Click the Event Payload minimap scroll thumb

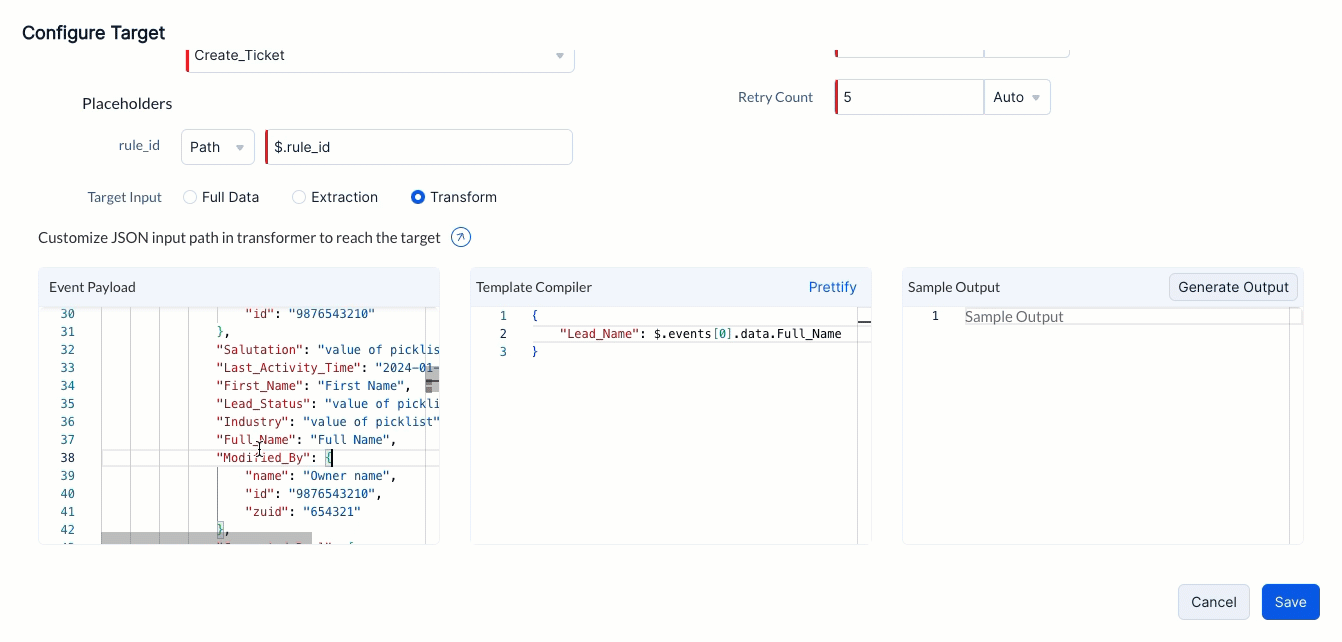click(432, 376)
